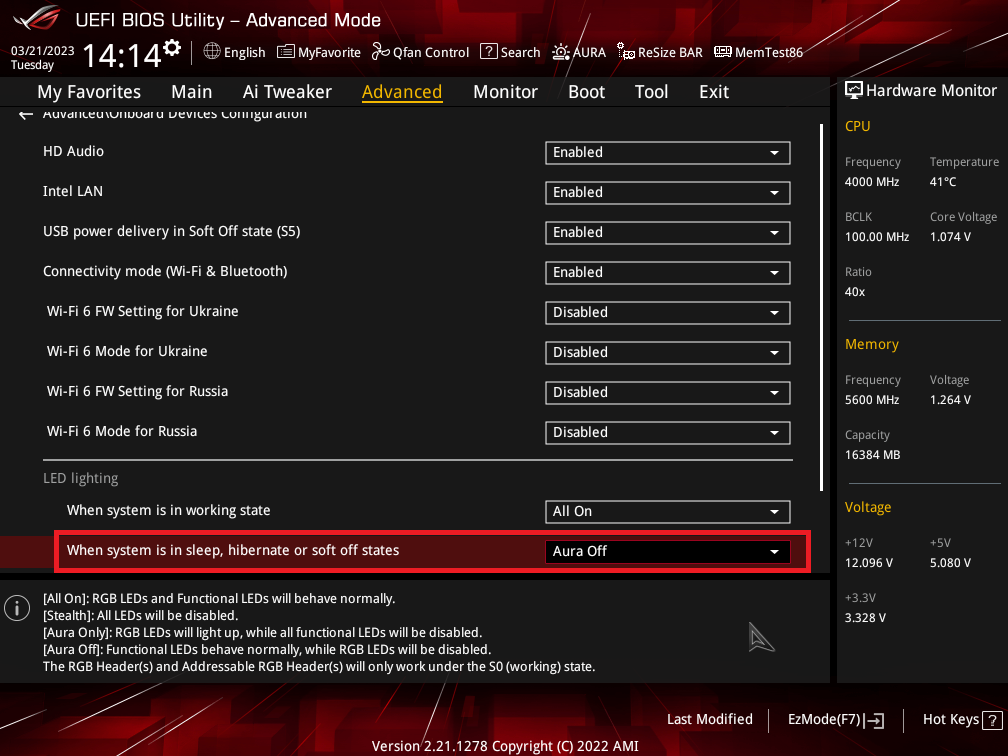1008x756 pixels.
Task: Expand working state LED lighting dropdown
Action: 667,511
